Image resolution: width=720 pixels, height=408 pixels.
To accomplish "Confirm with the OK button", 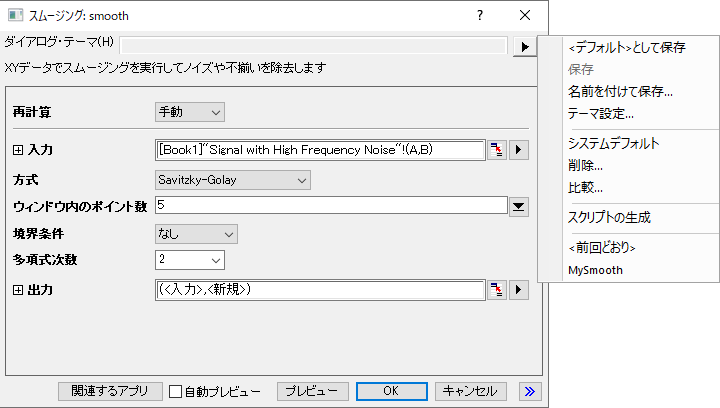I will point(392,391).
